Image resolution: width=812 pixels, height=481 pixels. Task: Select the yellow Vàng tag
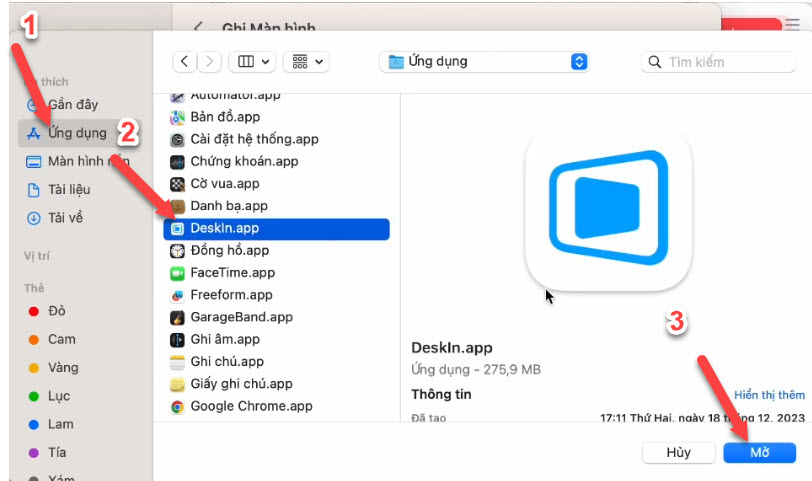coord(54,368)
